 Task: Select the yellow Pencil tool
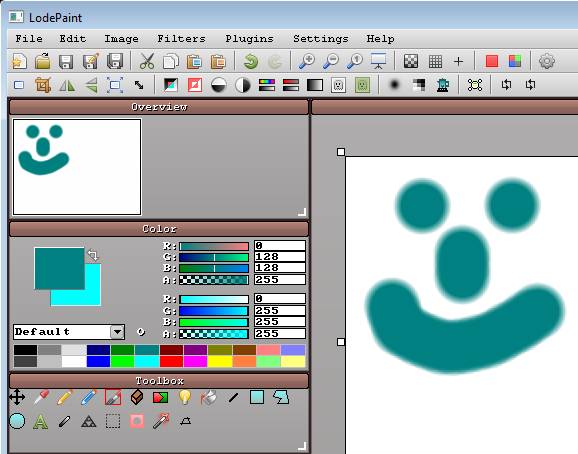pyautogui.click(x=65, y=398)
